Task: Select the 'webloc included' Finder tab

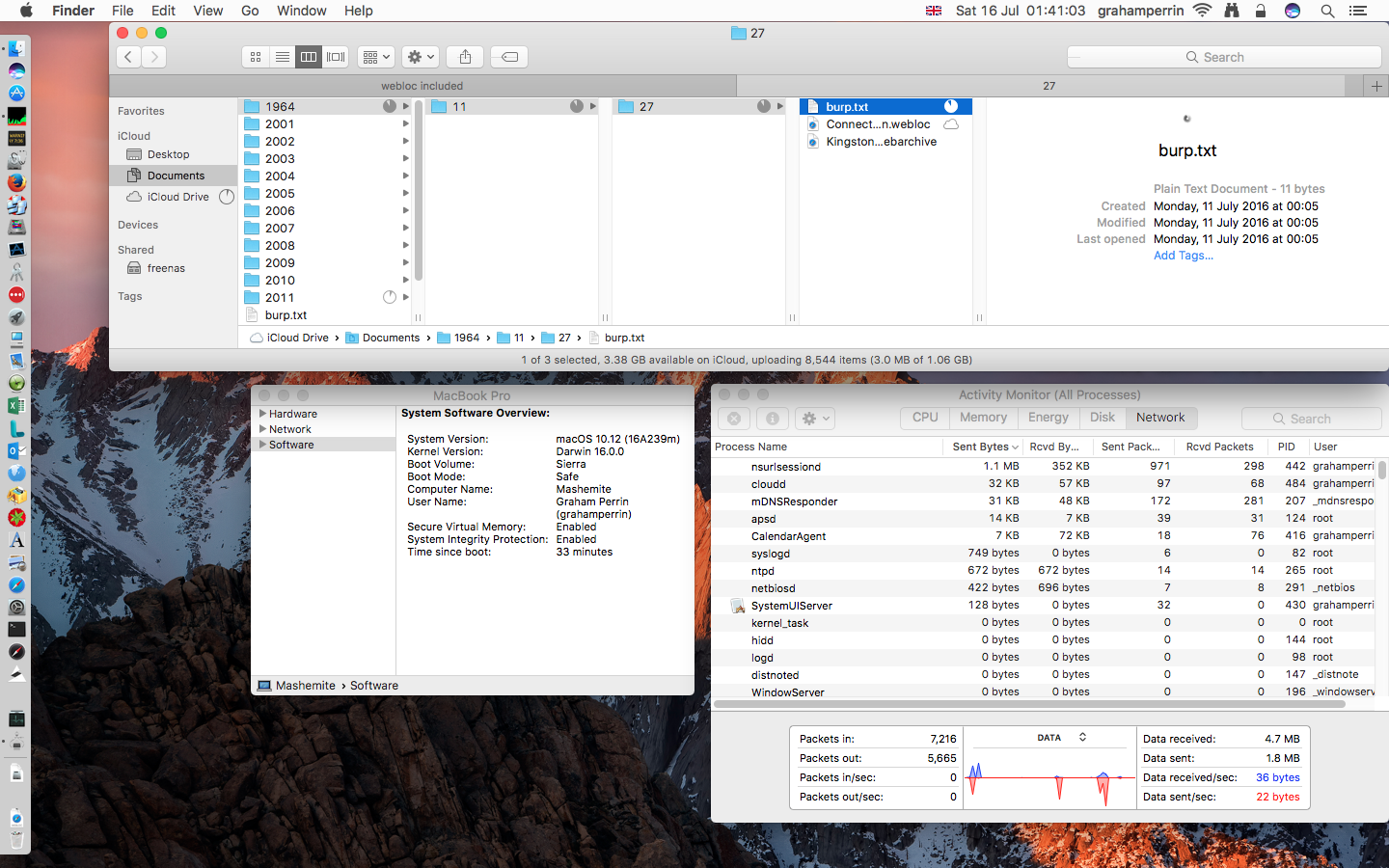Action: pos(422,86)
